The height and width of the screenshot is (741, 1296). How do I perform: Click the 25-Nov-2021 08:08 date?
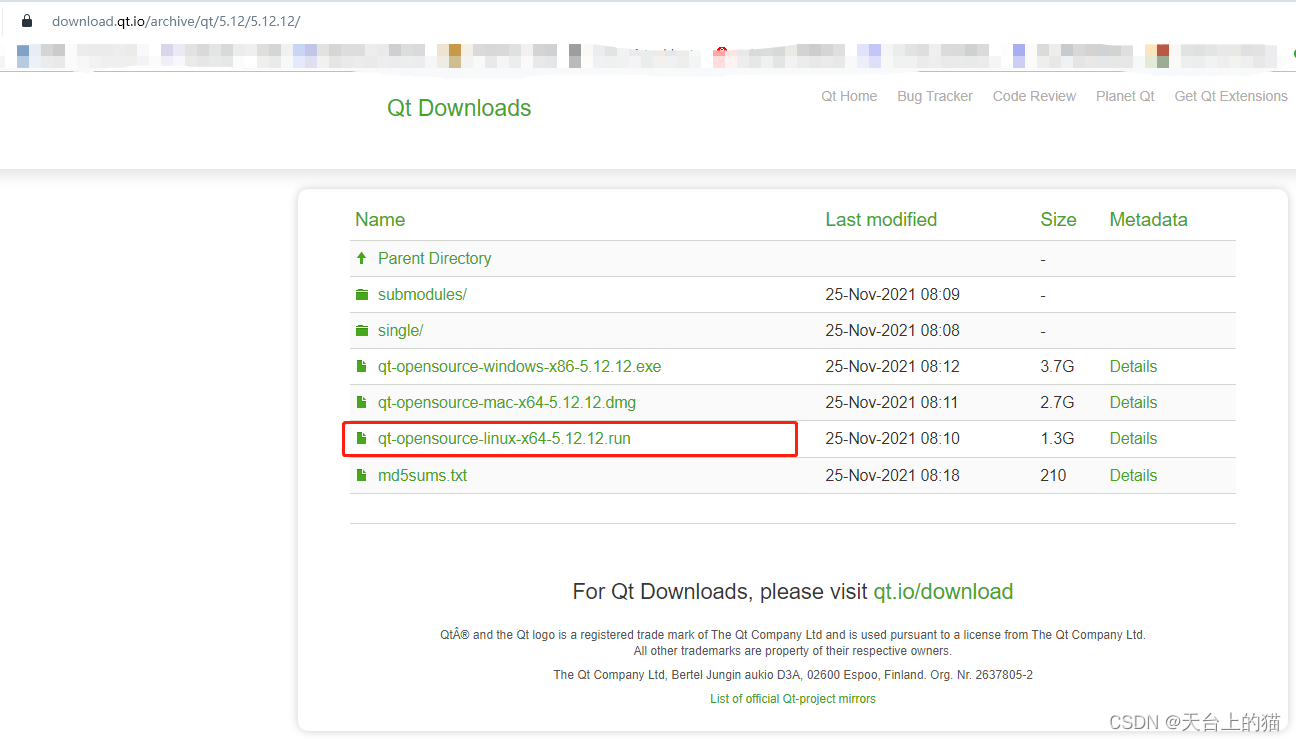tap(892, 330)
